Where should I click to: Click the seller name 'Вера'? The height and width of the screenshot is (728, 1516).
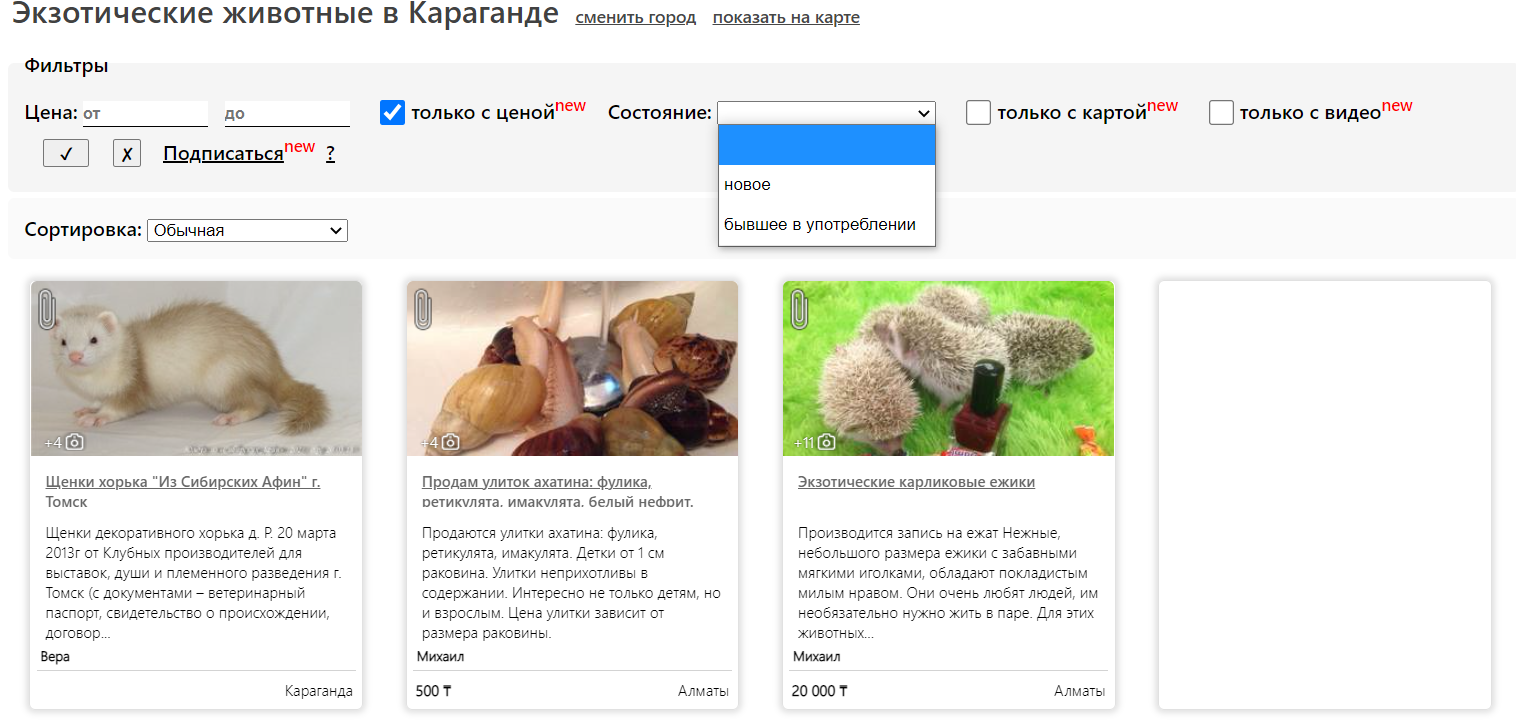click(x=55, y=657)
